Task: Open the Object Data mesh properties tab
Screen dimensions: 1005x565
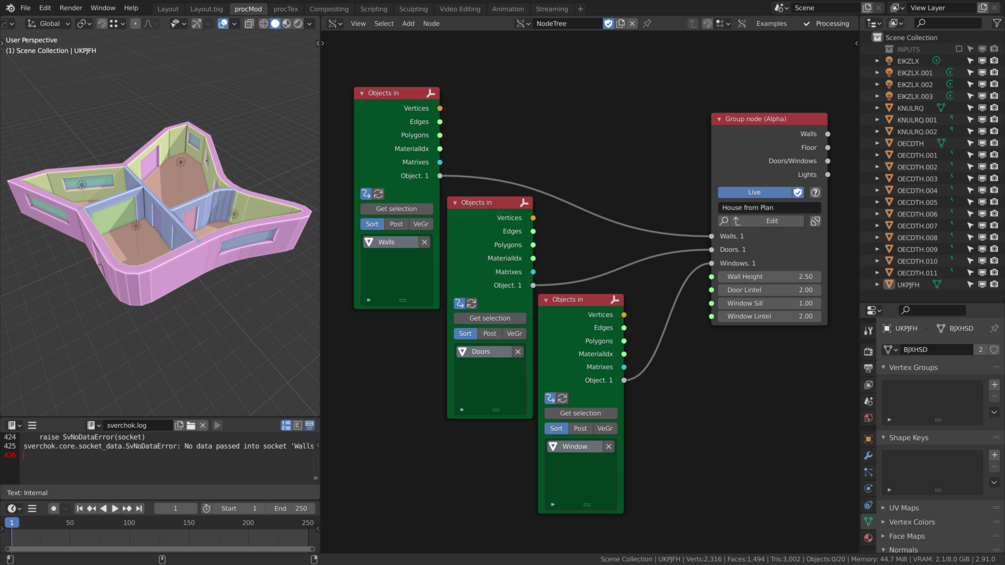Action: [x=868, y=521]
